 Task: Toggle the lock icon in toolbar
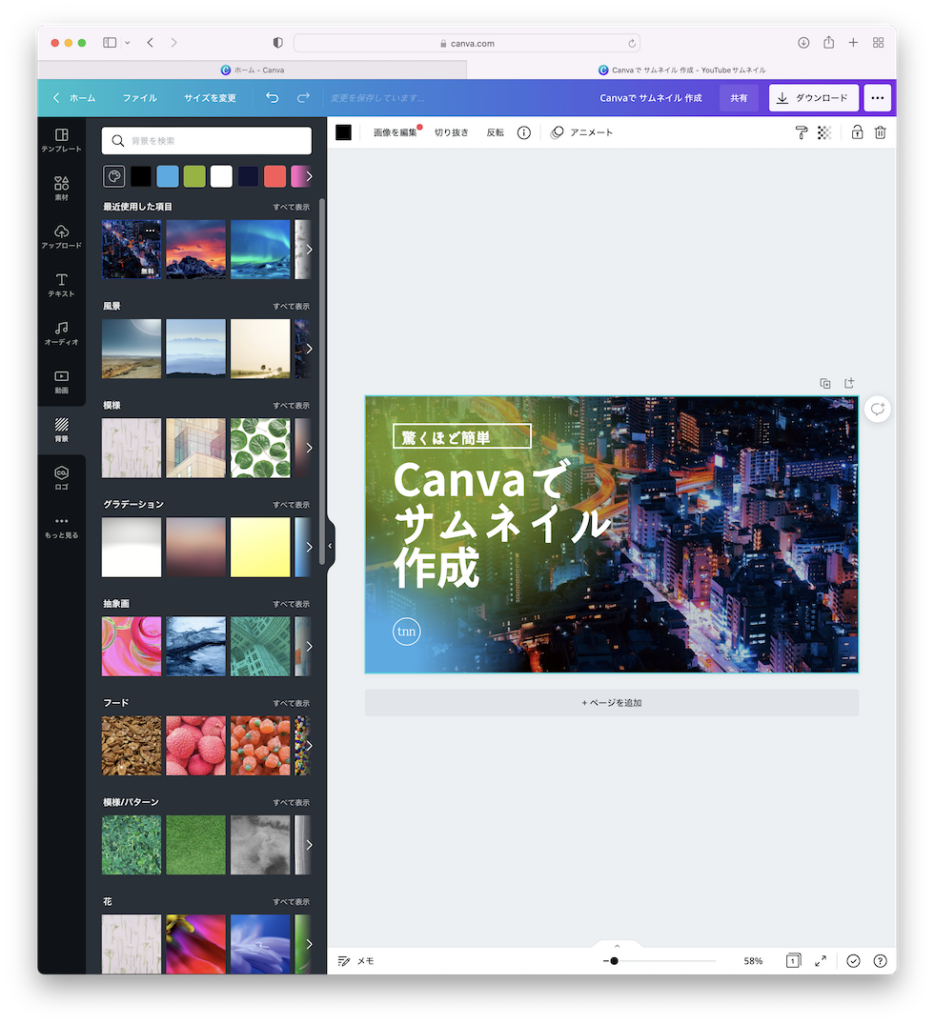click(x=857, y=132)
